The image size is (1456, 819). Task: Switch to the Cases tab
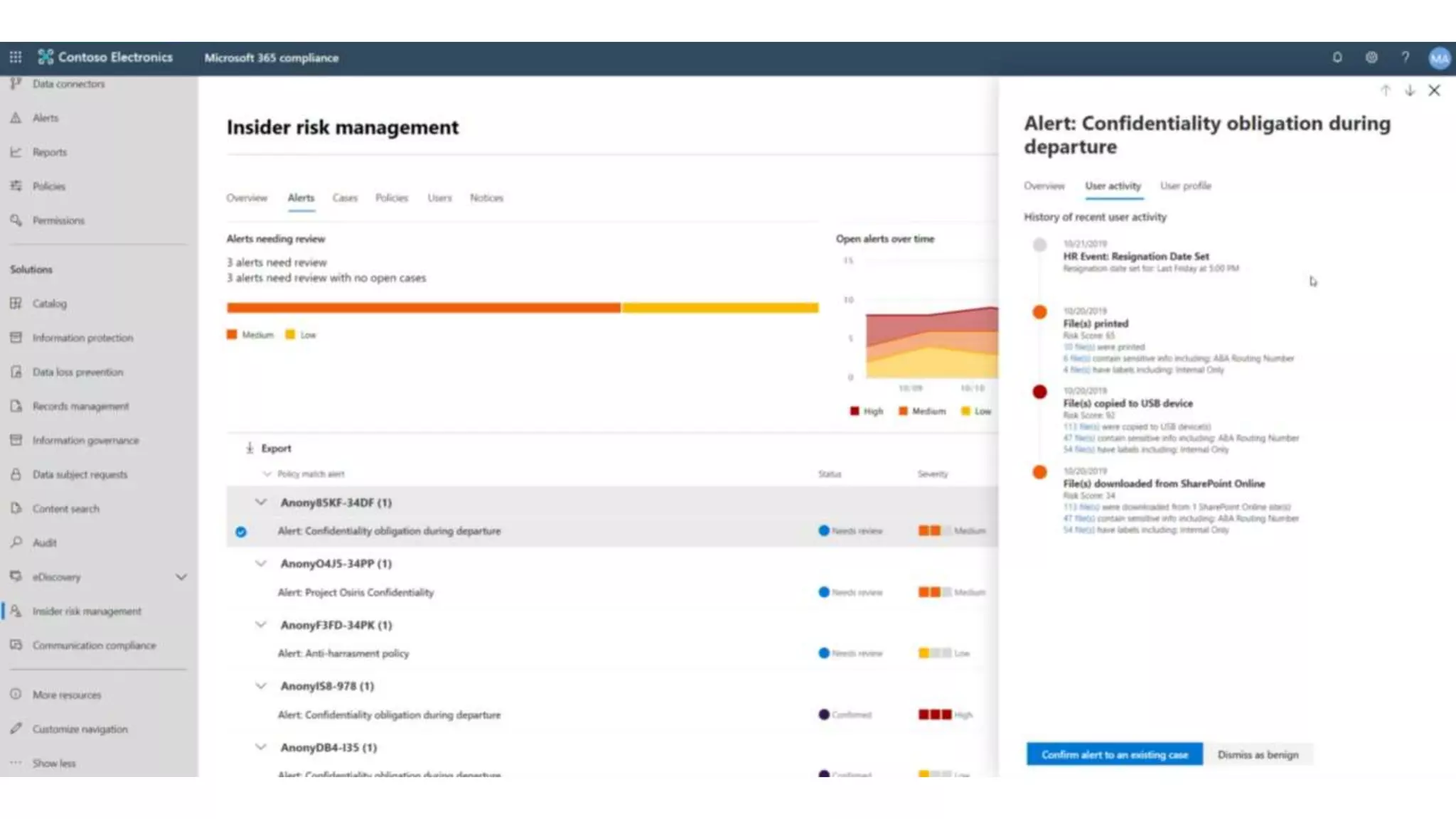point(345,198)
